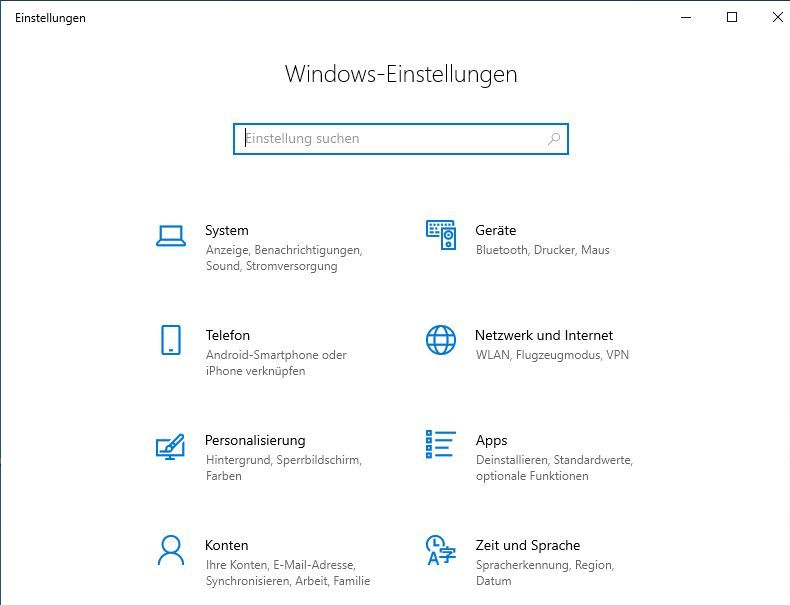Image resolution: width=790 pixels, height=605 pixels.
Task: Select the Telefon smartphone icon
Action: pos(171,340)
